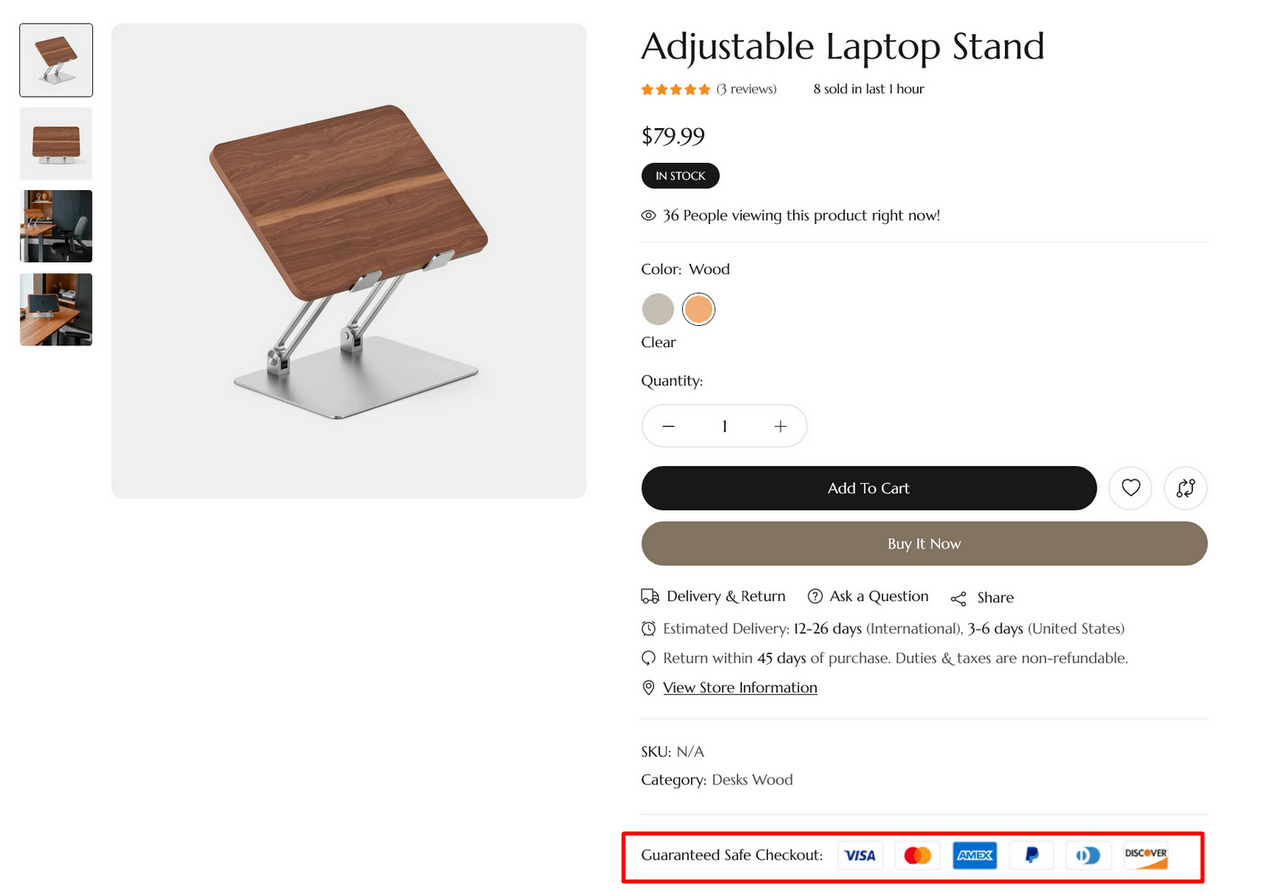Click the American Express payment icon
The width and height of the screenshot is (1266, 894).
(x=974, y=855)
